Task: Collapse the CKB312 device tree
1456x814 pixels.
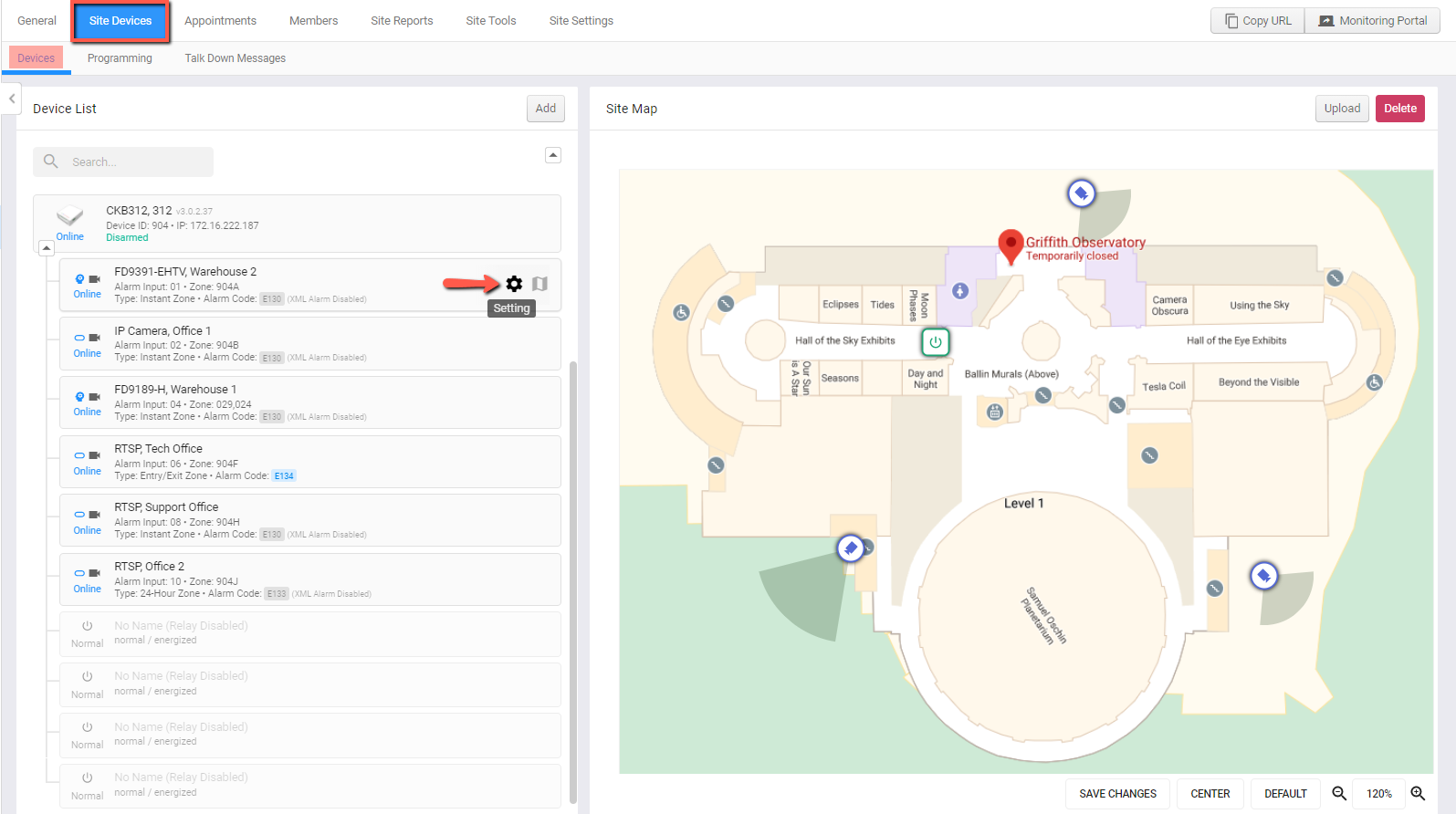Action: click(47, 248)
